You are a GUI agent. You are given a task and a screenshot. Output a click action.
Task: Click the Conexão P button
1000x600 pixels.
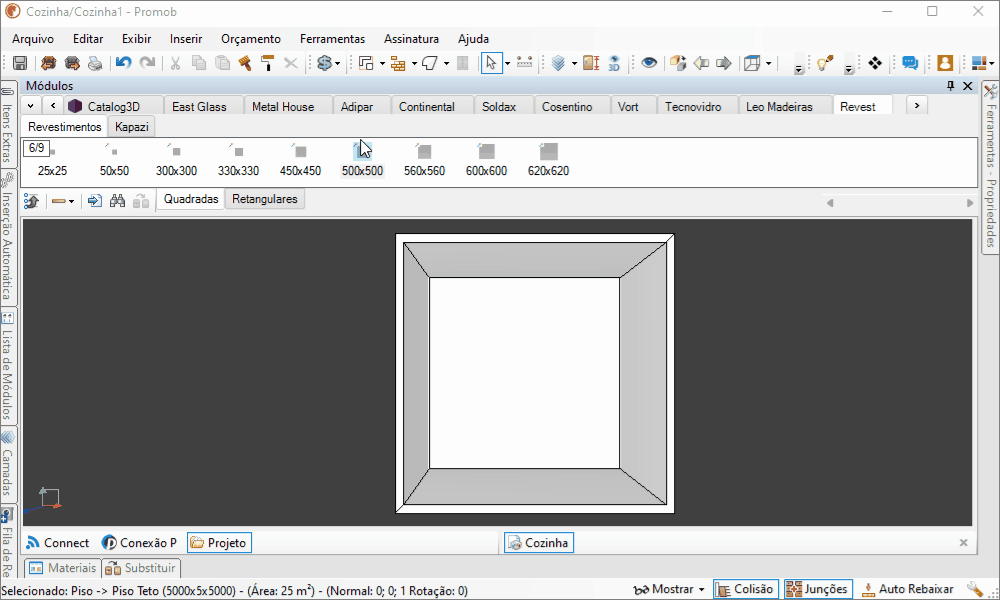click(x=140, y=543)
